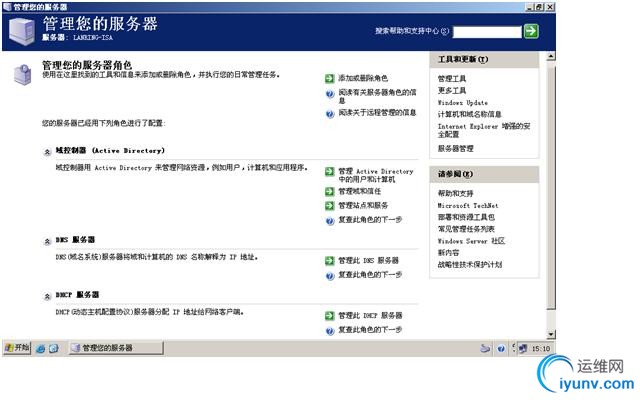This screenshot has height=400, width=640.
Task: Open the 开始 Start menu
Action: tap(17, 348)
